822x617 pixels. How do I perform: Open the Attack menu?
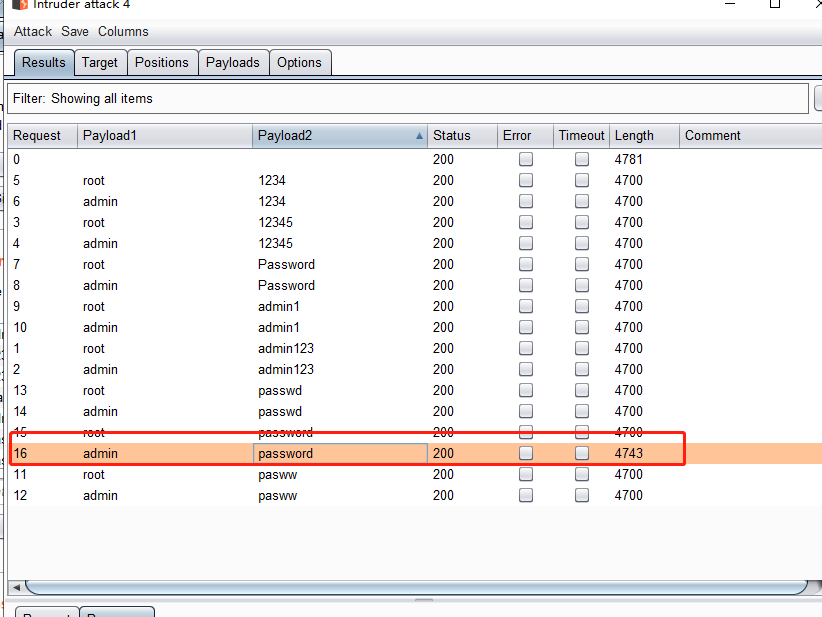tap(33, 31)
